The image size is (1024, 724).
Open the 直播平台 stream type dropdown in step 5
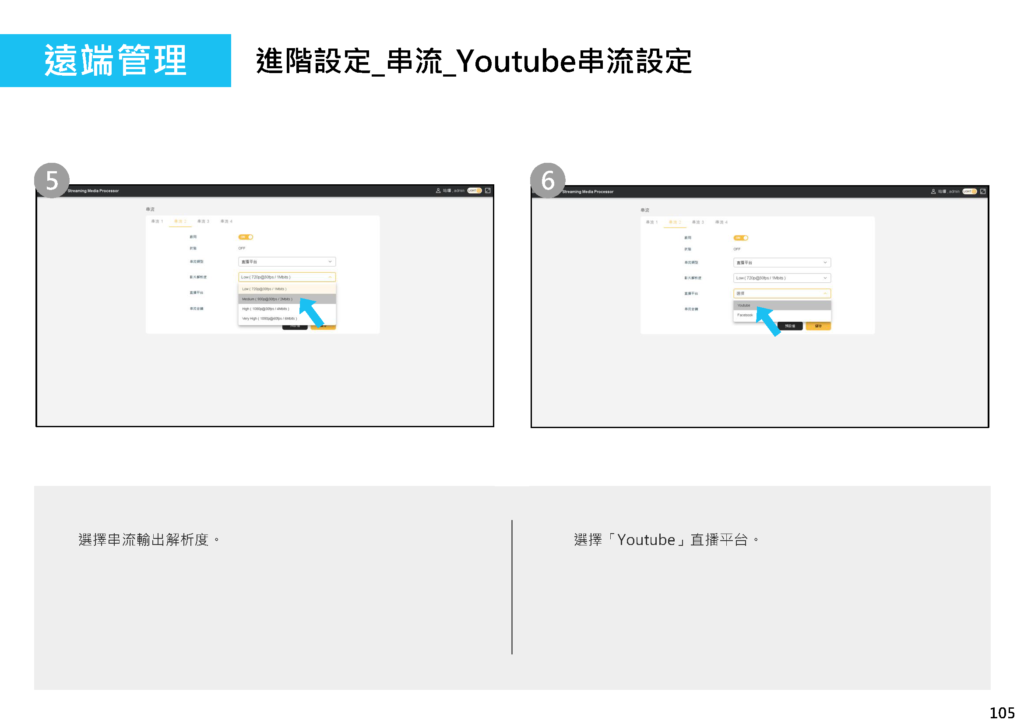[286, 262]
